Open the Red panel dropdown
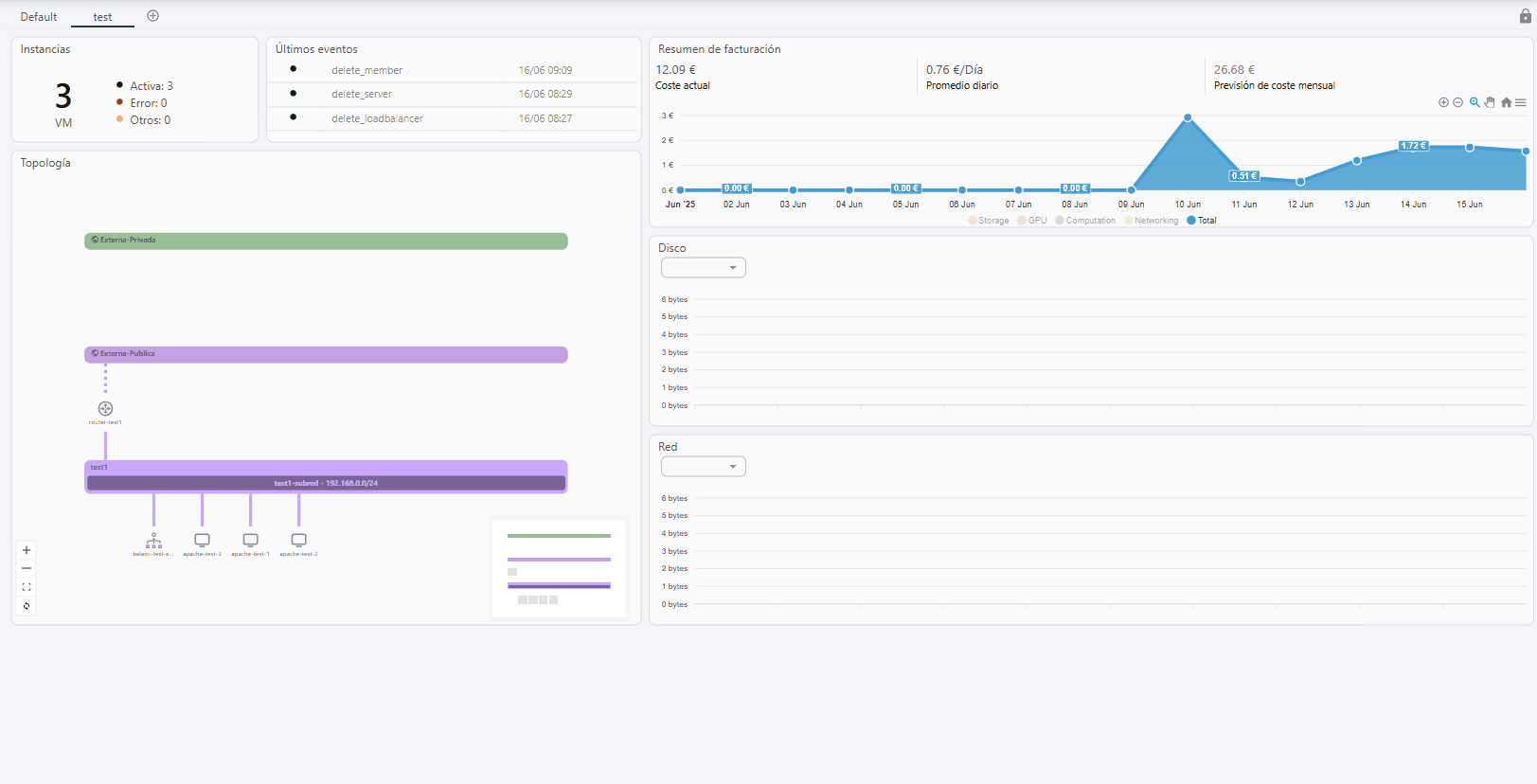This screenshot has width=1537, height=784. 704,467
